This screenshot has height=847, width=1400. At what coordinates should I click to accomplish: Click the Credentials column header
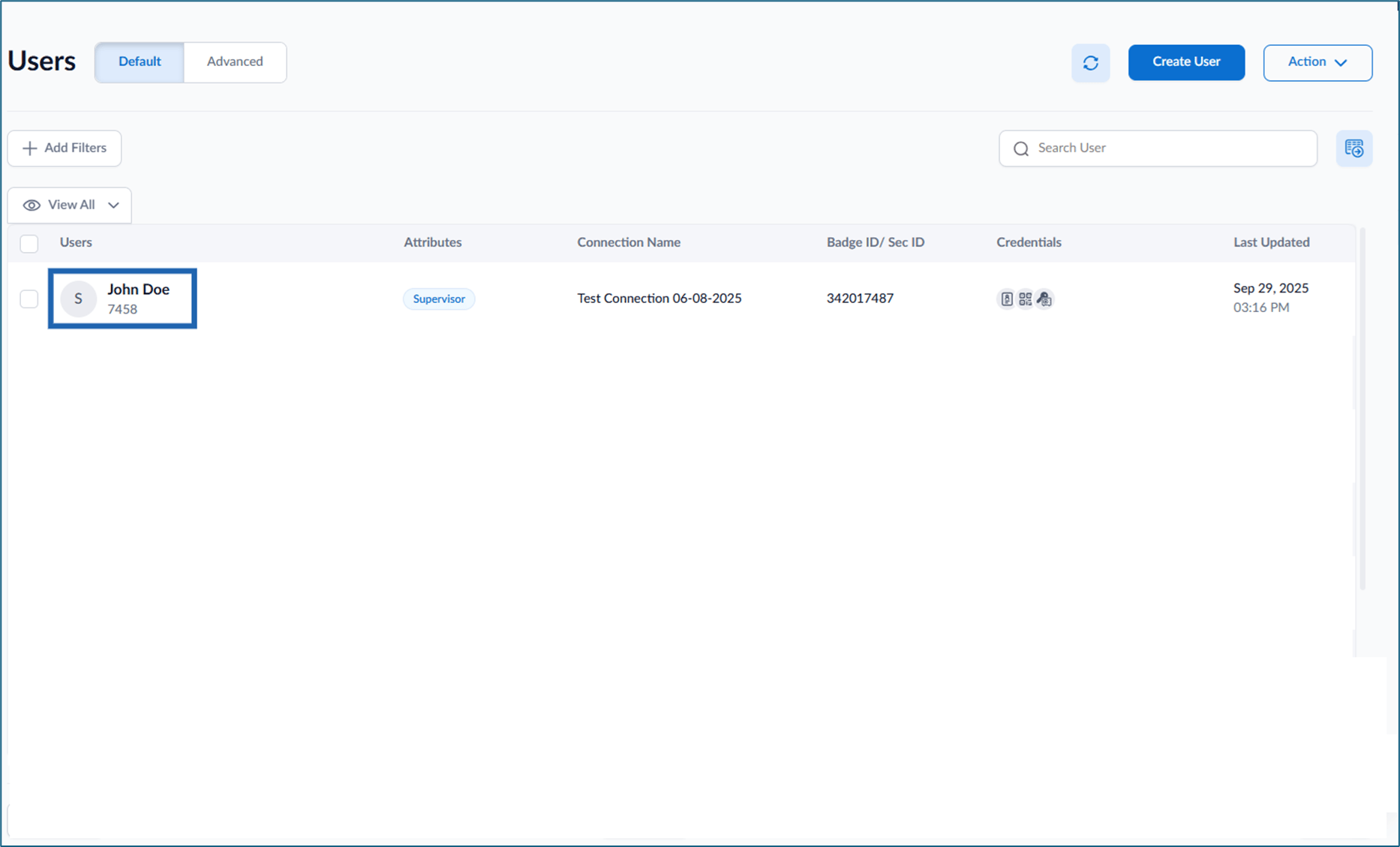[1029, 242]
